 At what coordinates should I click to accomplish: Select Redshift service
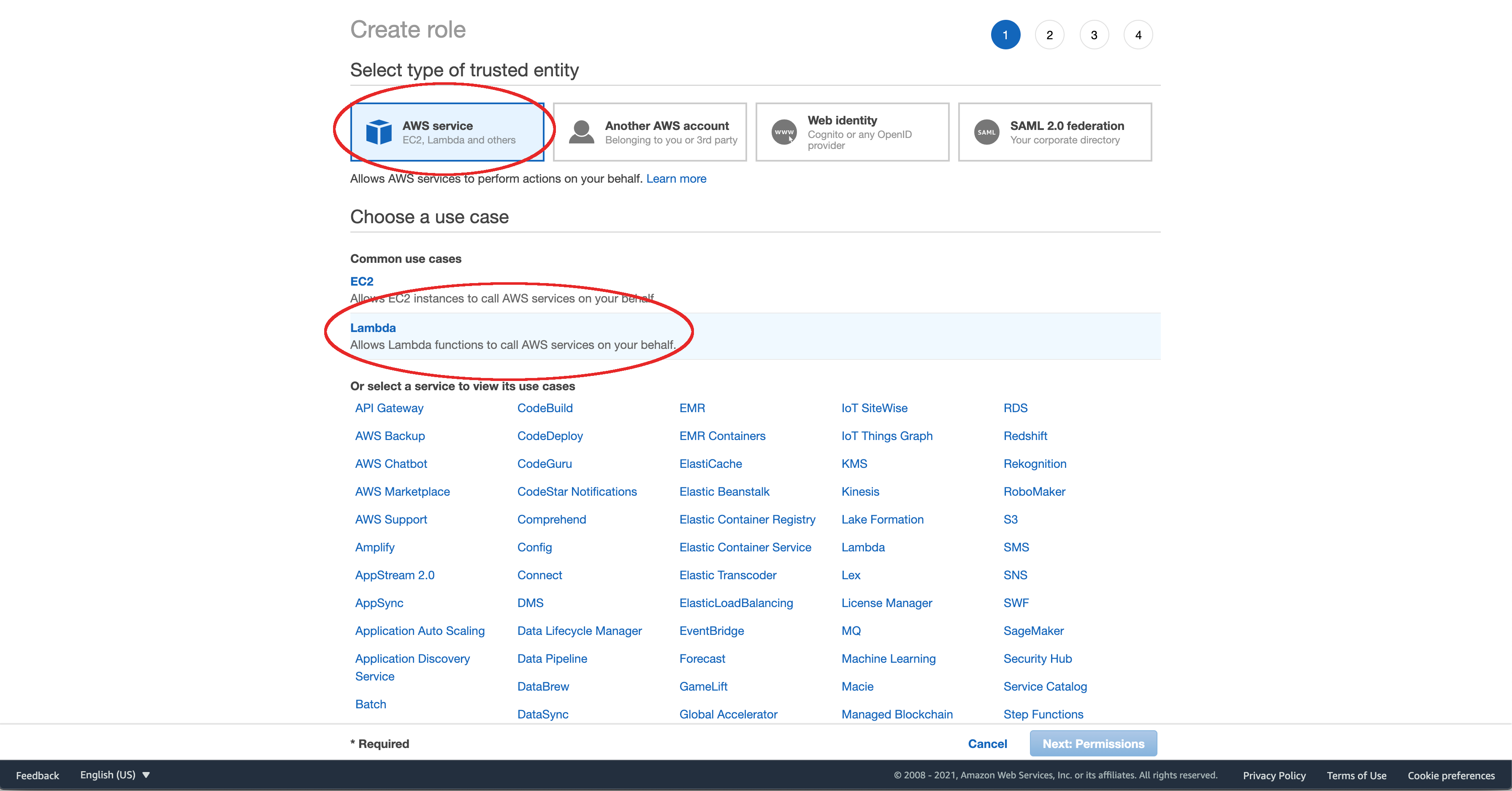tap(1025, 436)
